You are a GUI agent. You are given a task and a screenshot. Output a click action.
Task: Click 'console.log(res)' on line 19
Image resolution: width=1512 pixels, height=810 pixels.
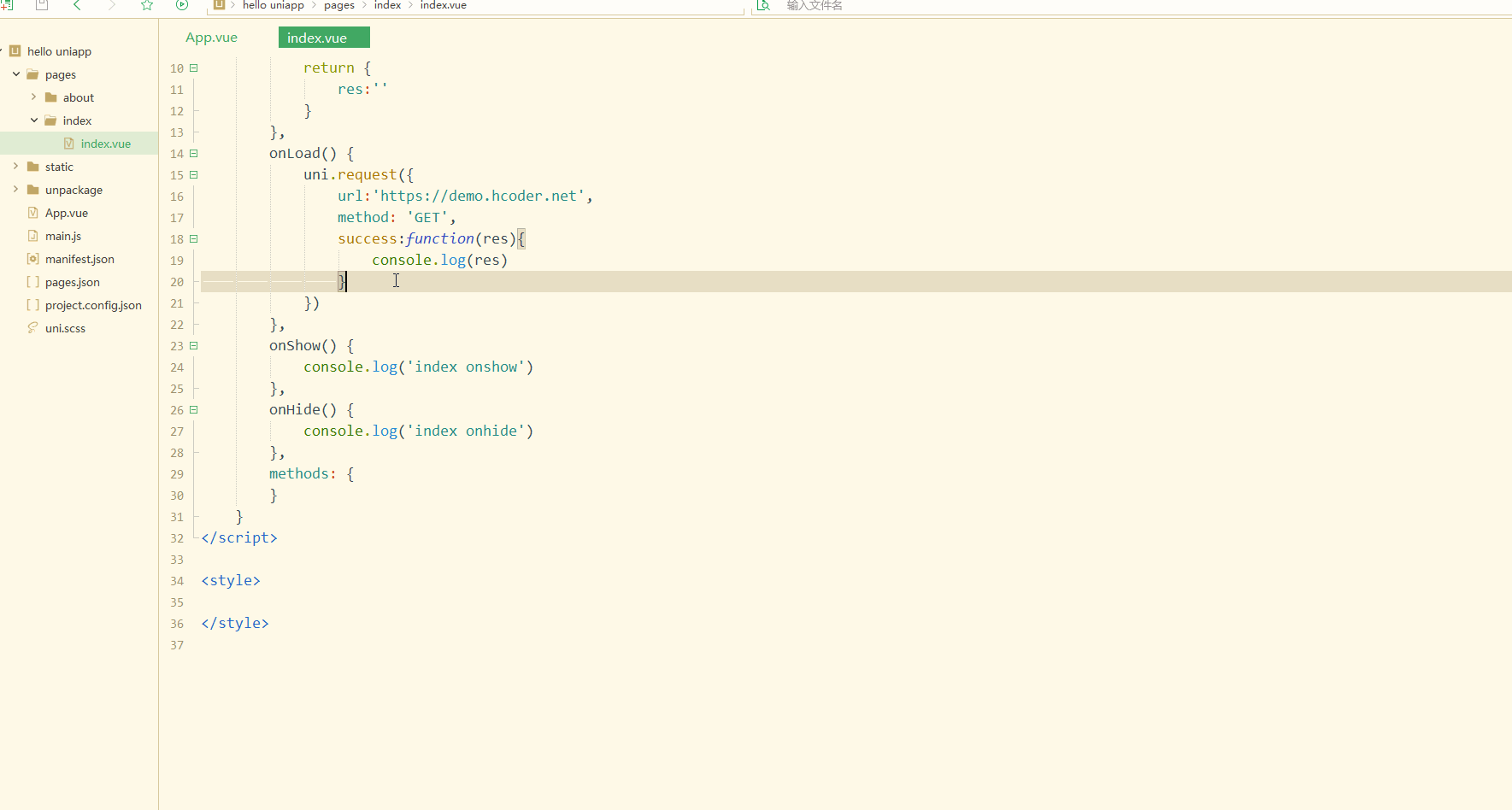440,260
